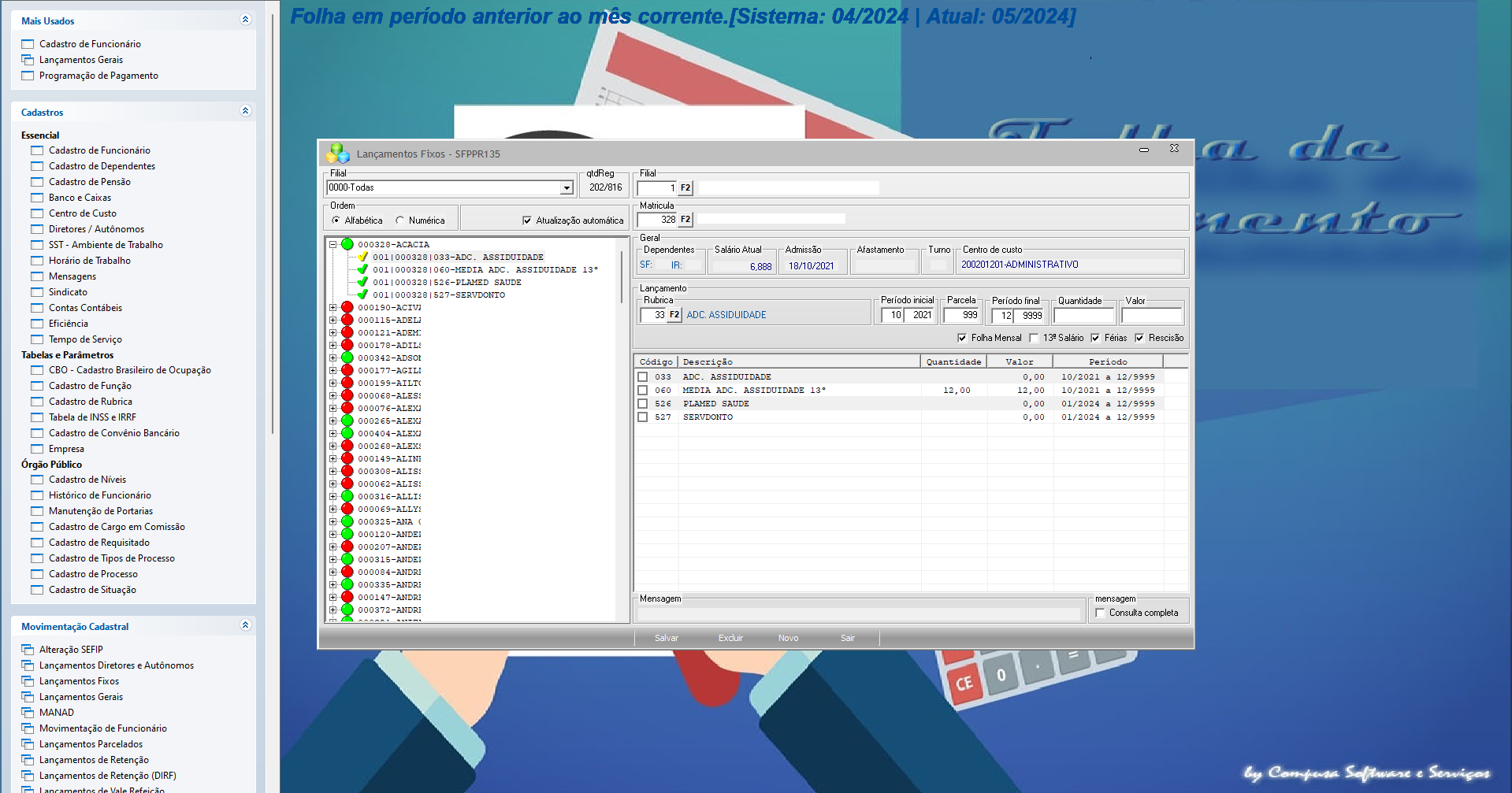Open Banco e Caixas entry icon

coord(37,198)
